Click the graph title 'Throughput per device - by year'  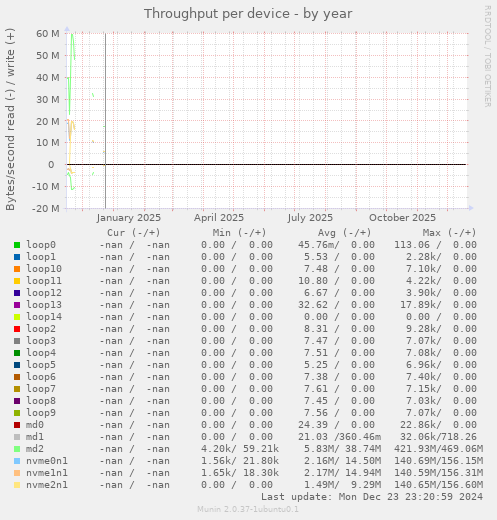pos(248,14)
